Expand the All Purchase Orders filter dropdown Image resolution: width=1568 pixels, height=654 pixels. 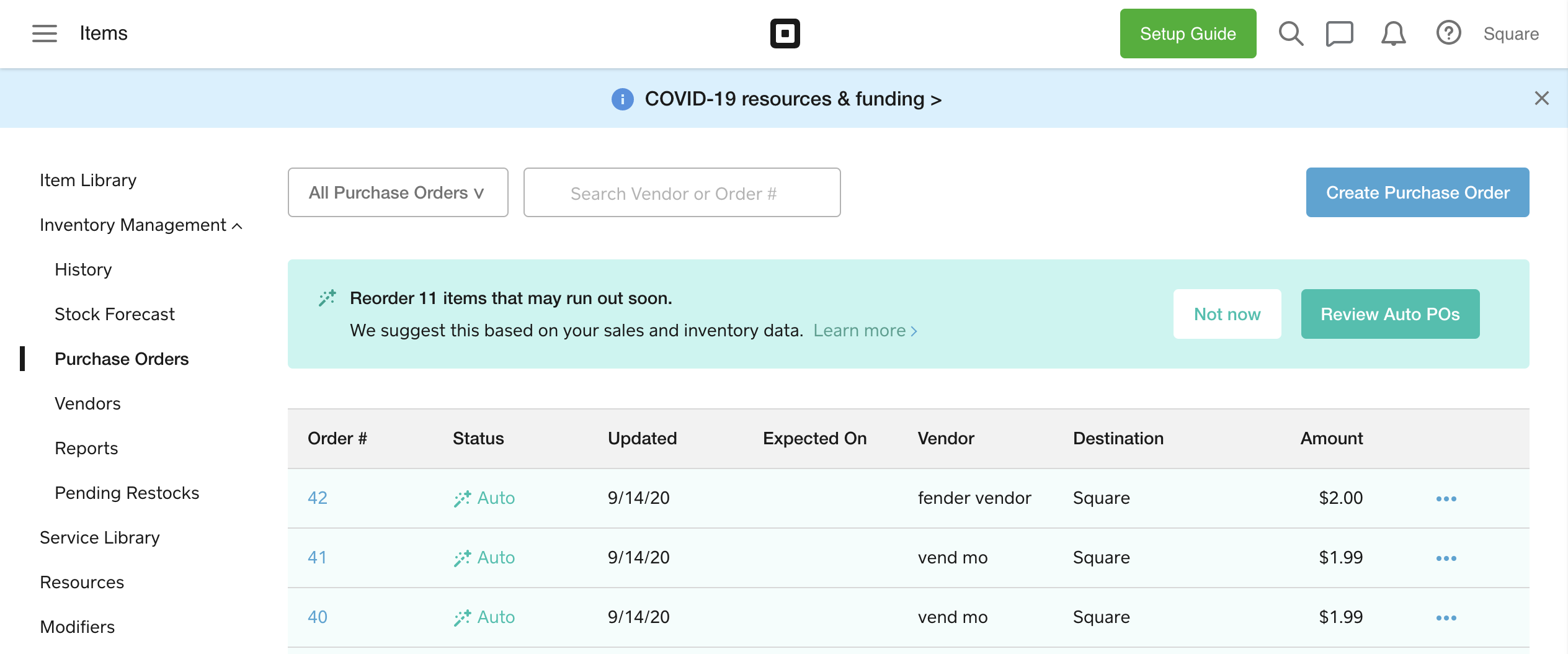click(398, 193)
